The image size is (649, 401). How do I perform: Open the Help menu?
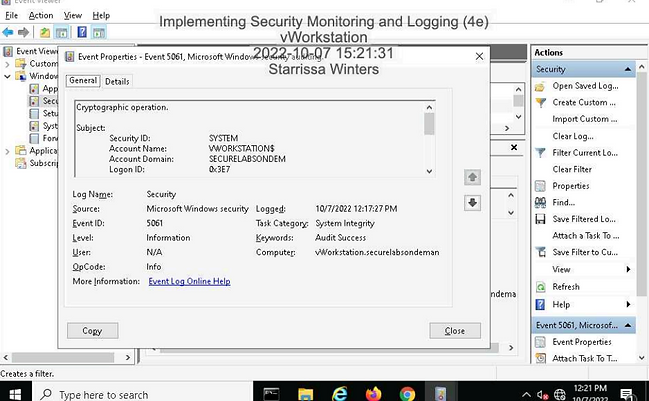click(101, 16)
